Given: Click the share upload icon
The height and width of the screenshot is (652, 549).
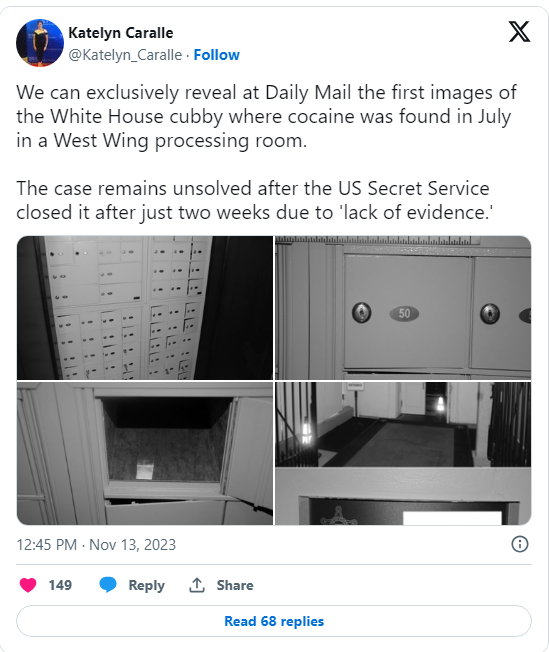Looking at the screenshot, I should coord(197,585).
